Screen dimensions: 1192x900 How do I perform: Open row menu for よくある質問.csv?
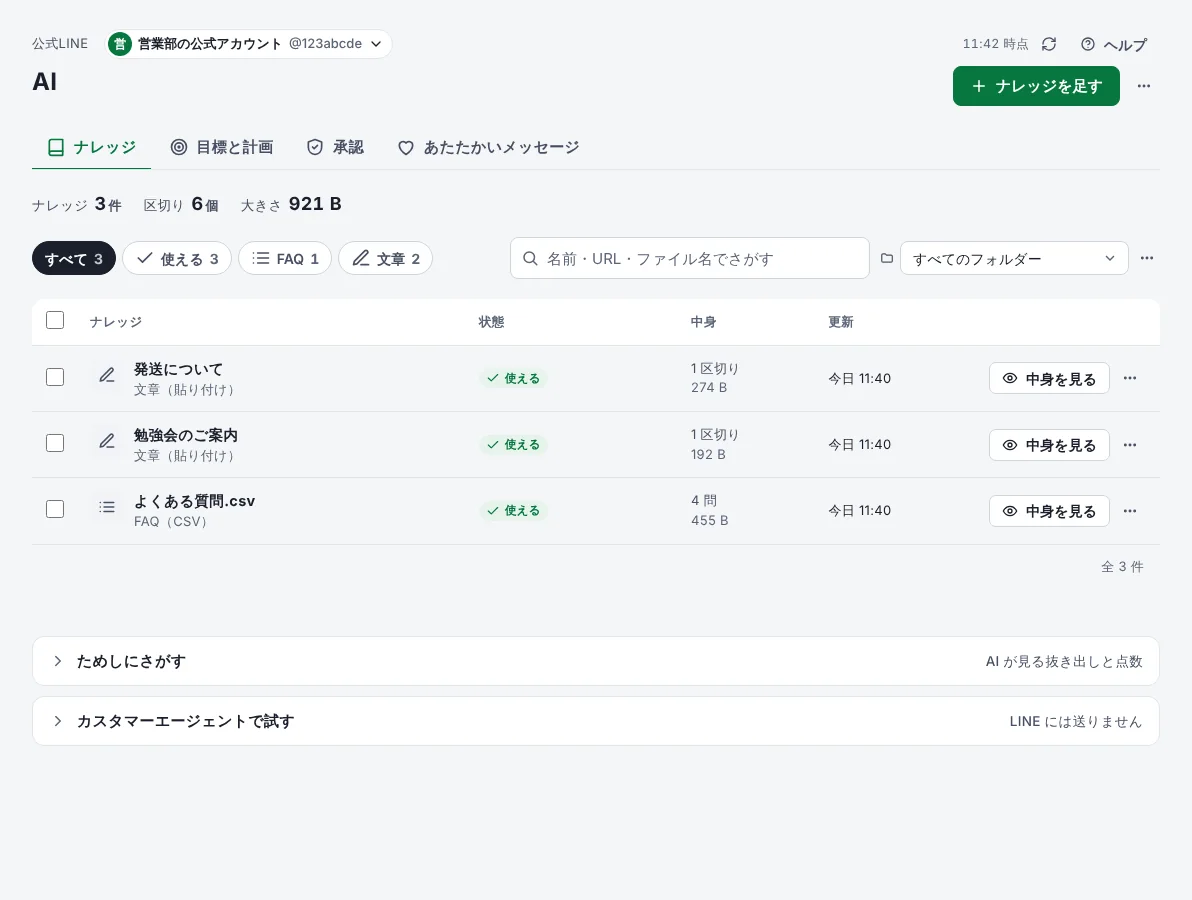(1130, 511)
